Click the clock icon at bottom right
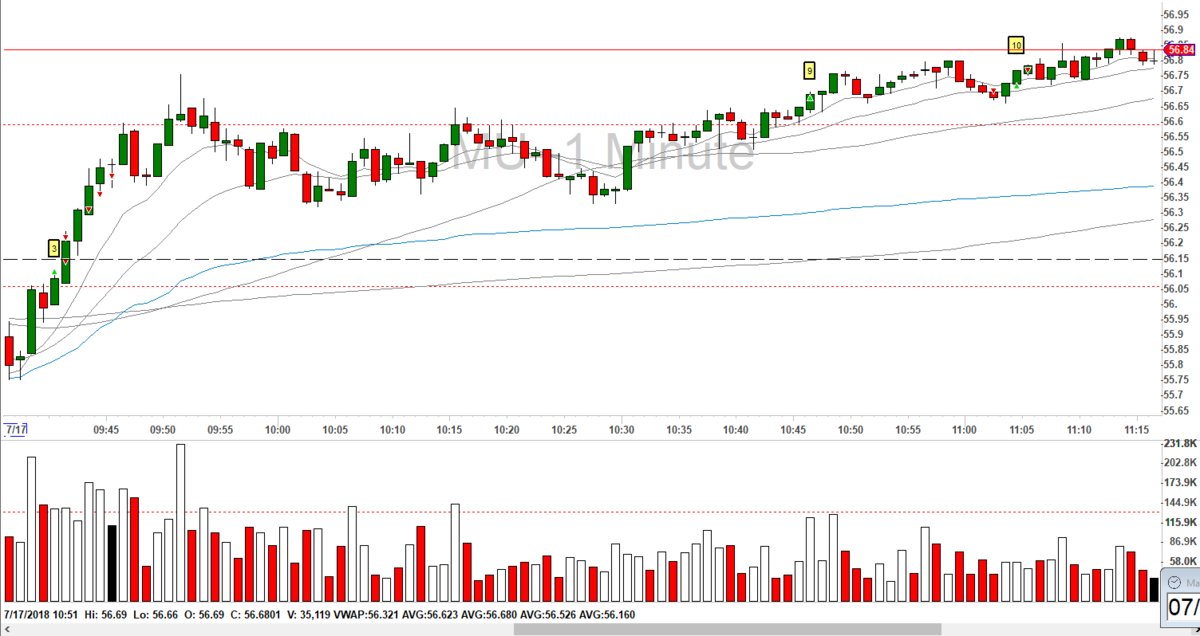1200x636 pixels. coord(1175,582)
